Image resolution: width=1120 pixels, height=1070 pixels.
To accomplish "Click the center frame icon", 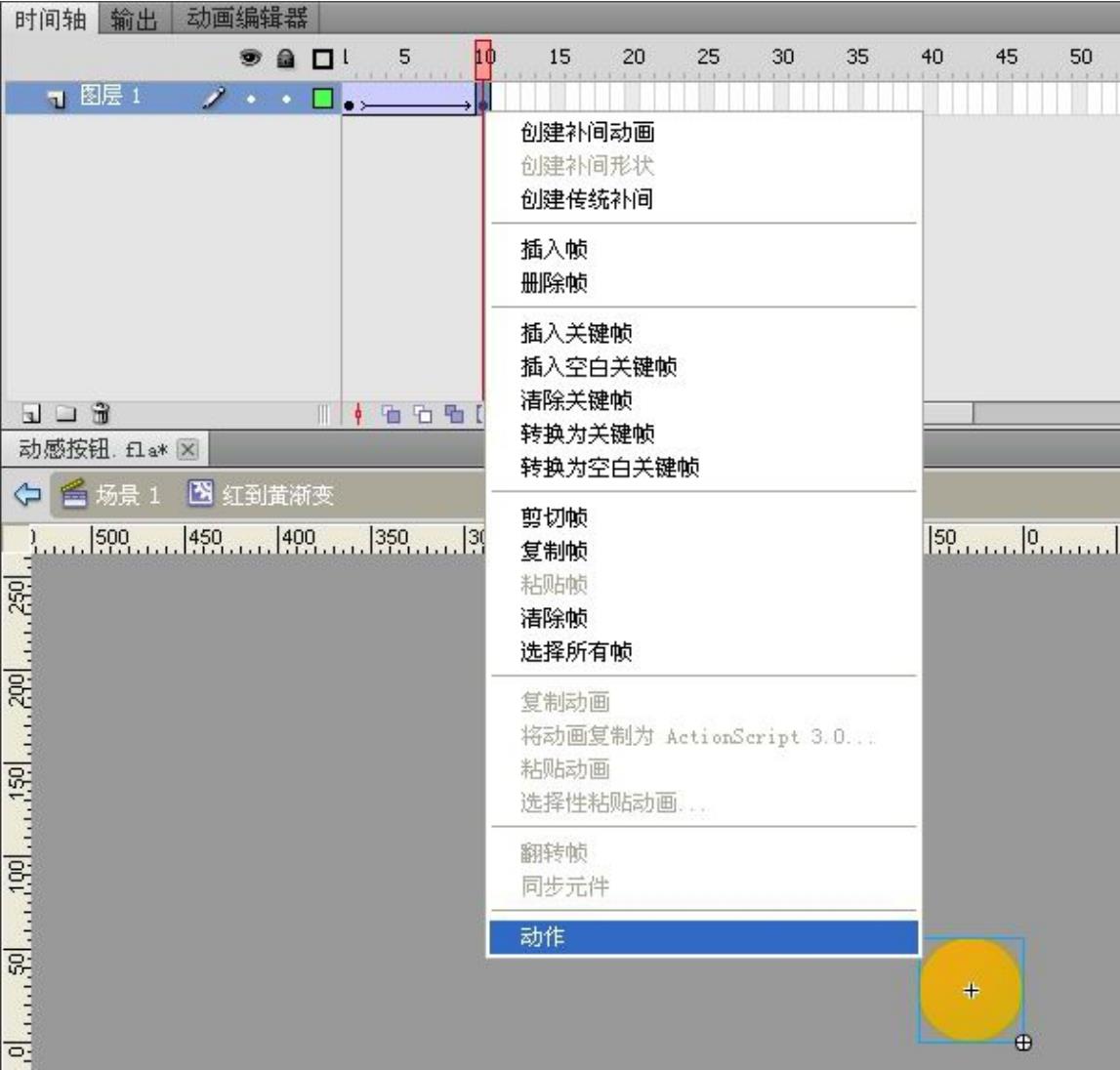I will coord(358,415).
